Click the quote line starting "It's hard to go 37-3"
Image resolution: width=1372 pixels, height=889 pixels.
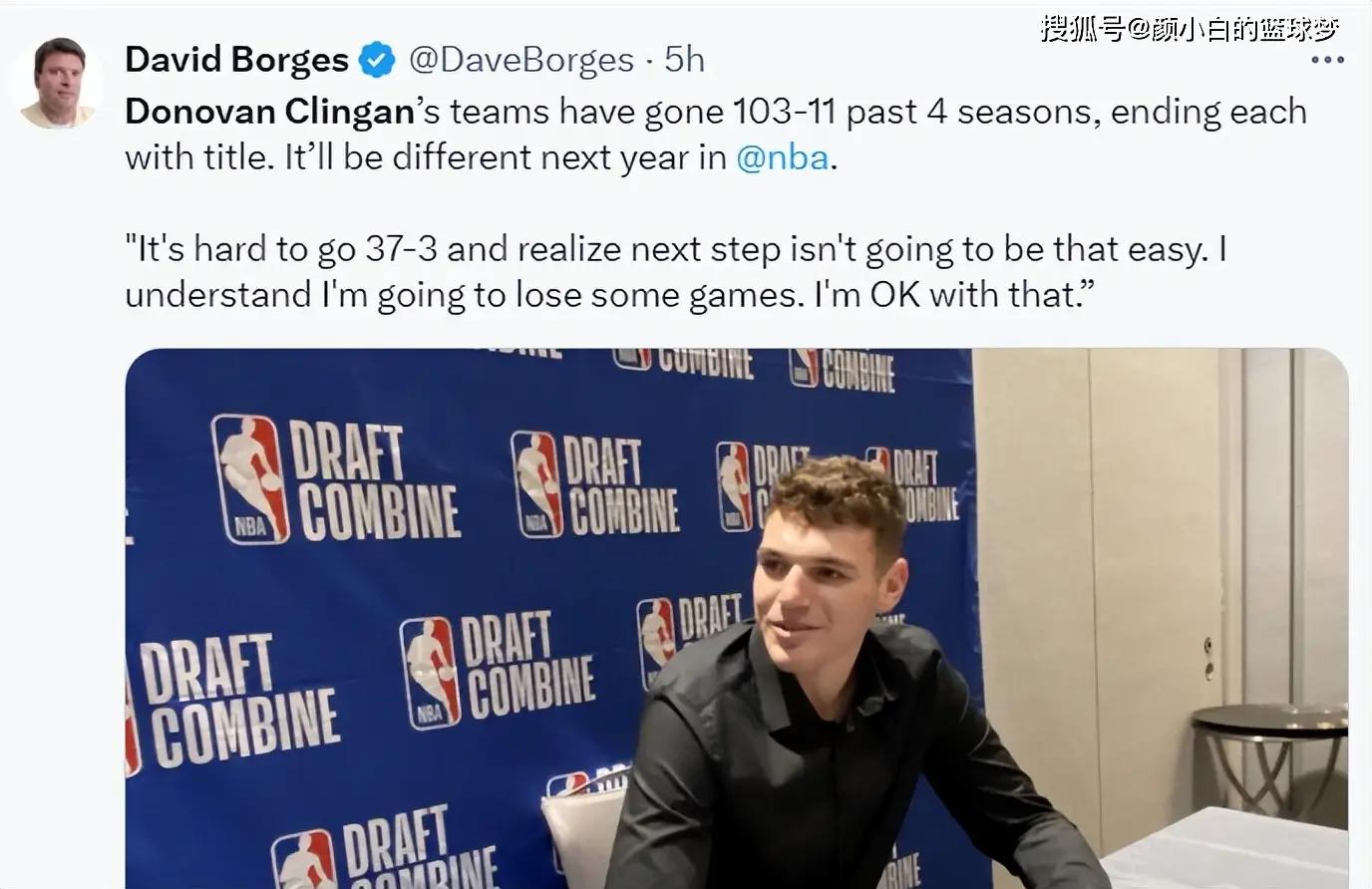[x=675, y=249]
